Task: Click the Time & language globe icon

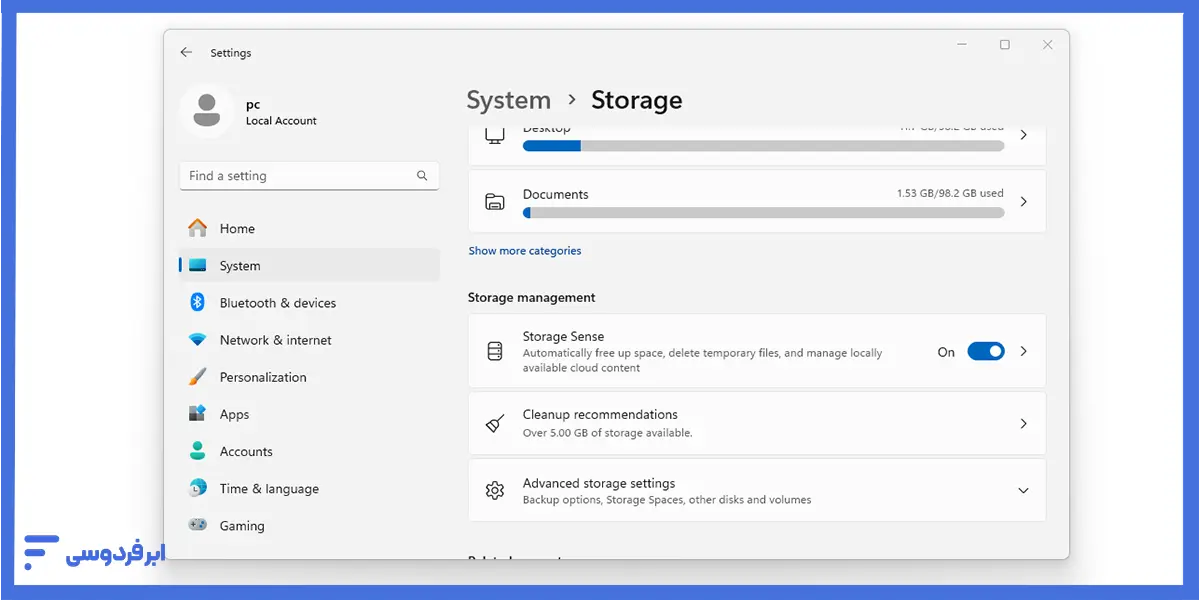Action: click(x=198, y=488)
